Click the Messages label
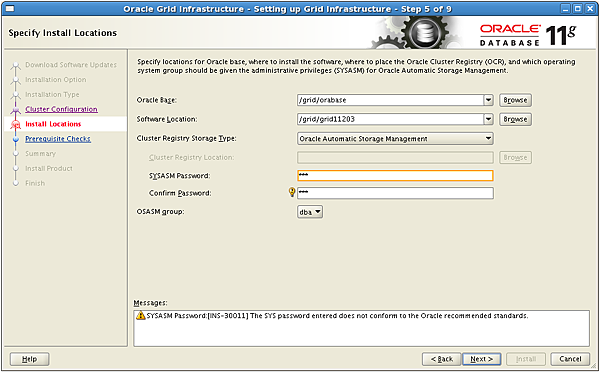The image size is (600, 373). [150, 303]
